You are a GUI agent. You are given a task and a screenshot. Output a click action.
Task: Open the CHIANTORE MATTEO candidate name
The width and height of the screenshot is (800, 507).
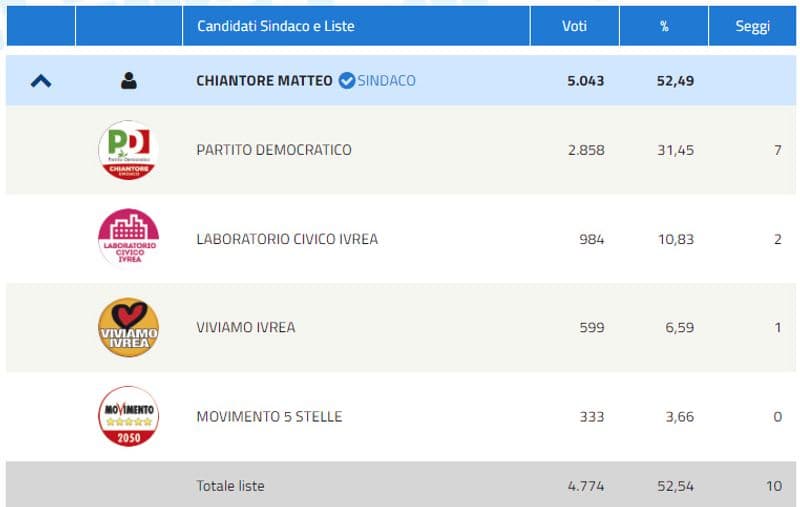point(264,81)
